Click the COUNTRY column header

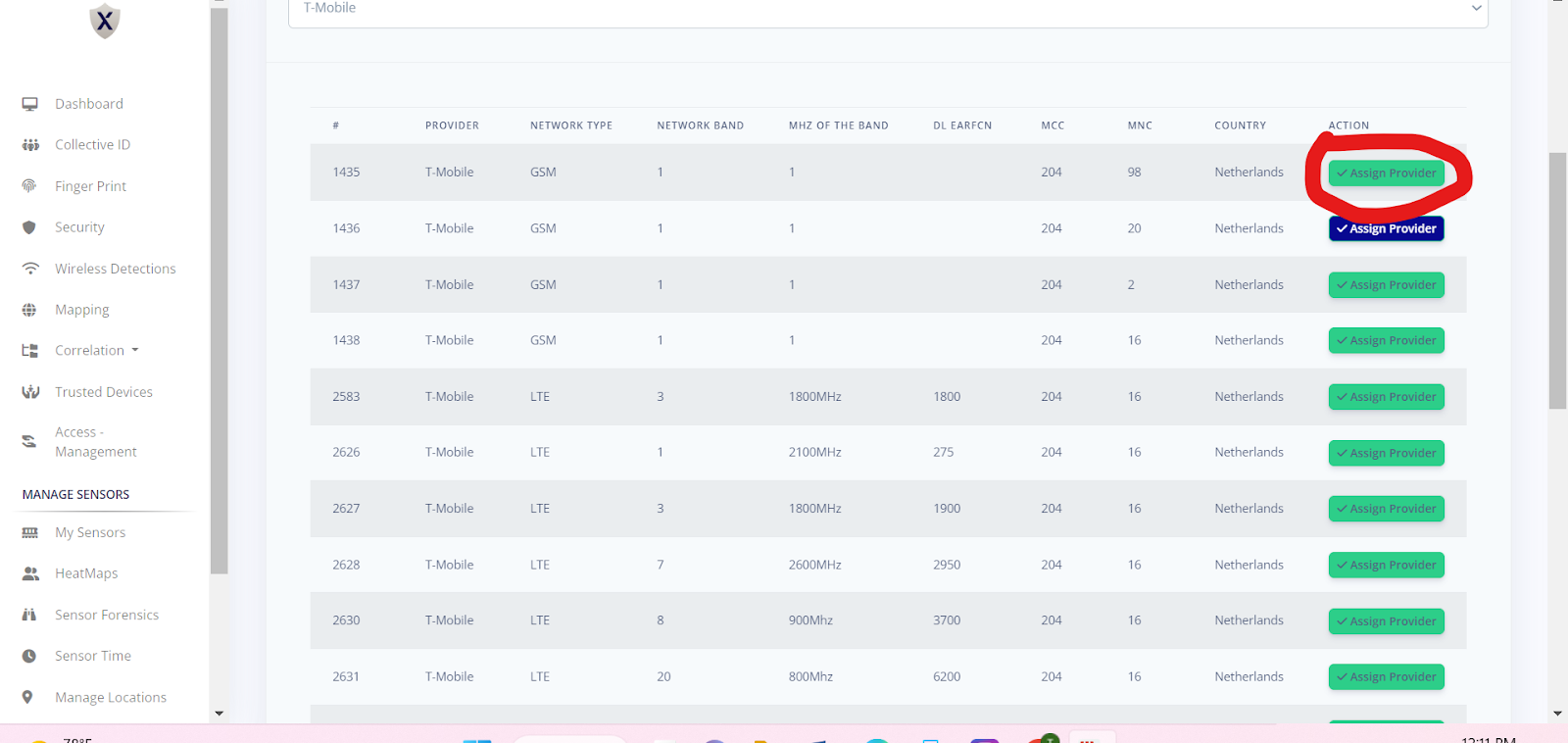click(x=1241, y=125)
